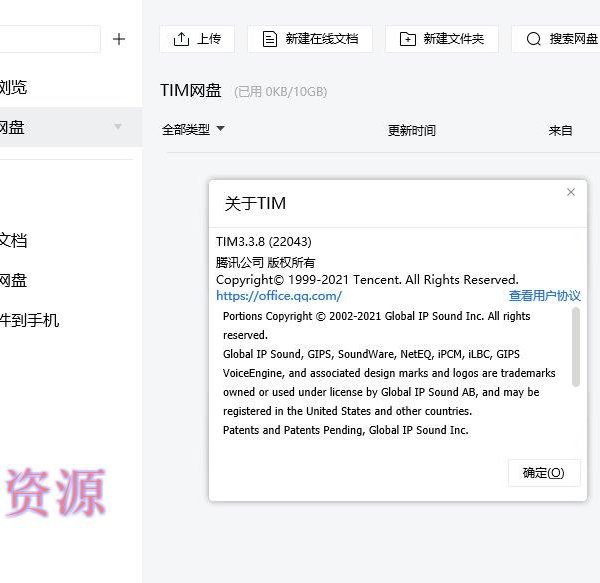Close the 关于TIM dialog with the X
This screenshot has height=583, width=600.
coord(571,192)
